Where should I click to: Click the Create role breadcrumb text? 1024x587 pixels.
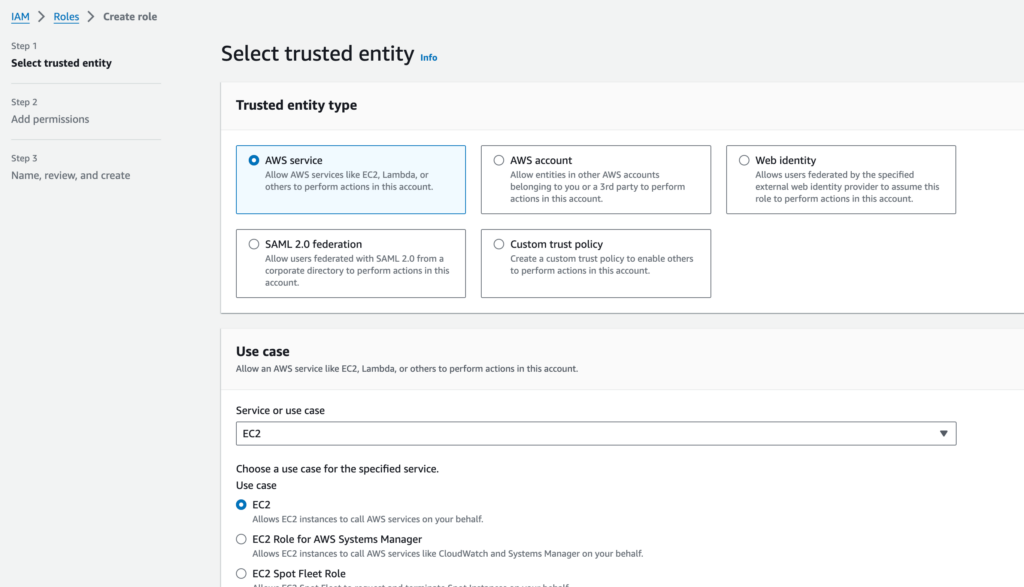pyautogui.click(x=130, y=16)
